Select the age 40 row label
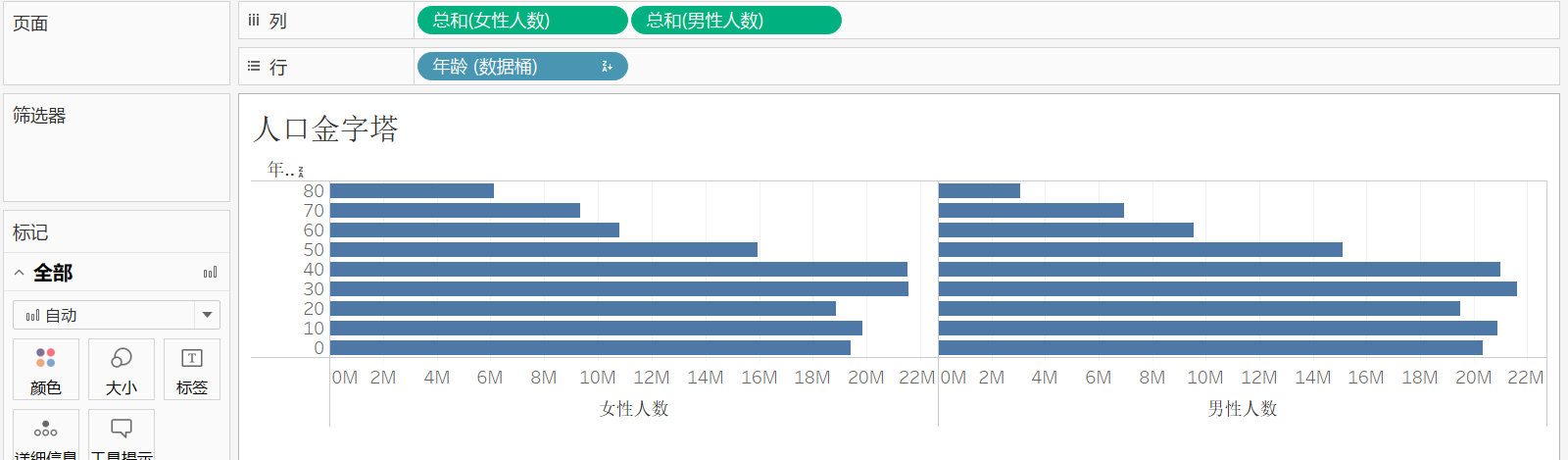 pyautogui.click(x=314, y=270)
